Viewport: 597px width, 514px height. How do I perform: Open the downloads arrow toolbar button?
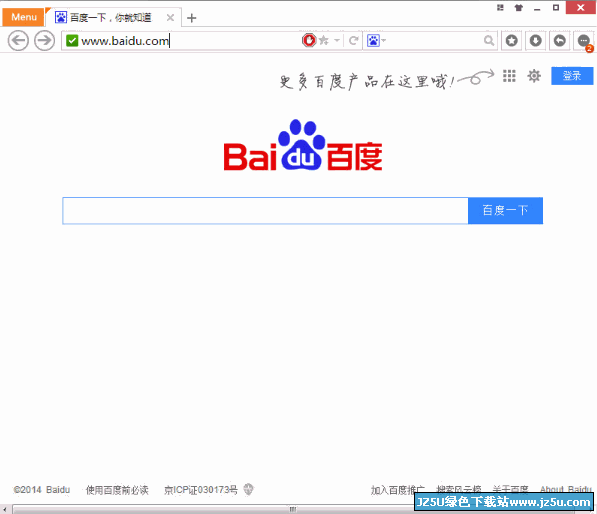(x=535, y=40)
